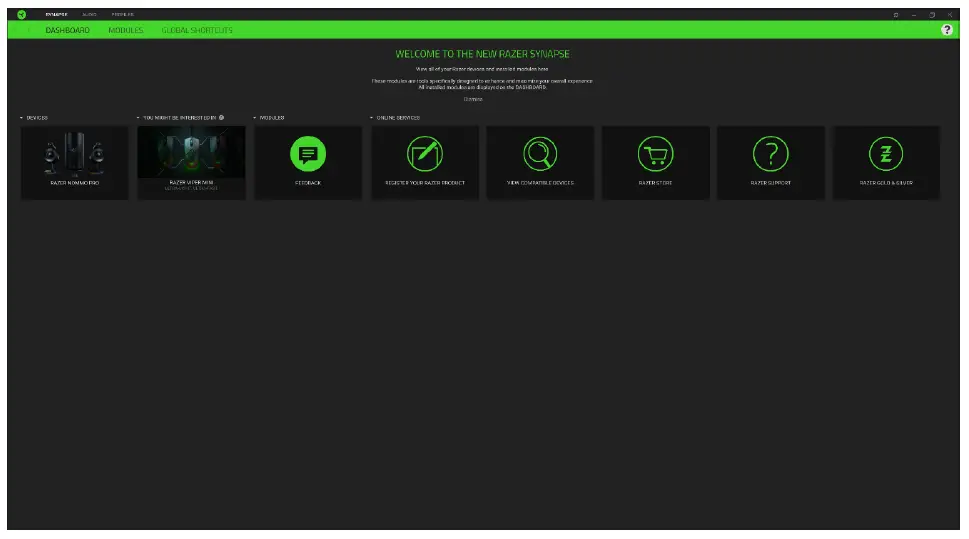Maximize the Razer Synapse window
The image size is (969, 539).
click(932, 15)
